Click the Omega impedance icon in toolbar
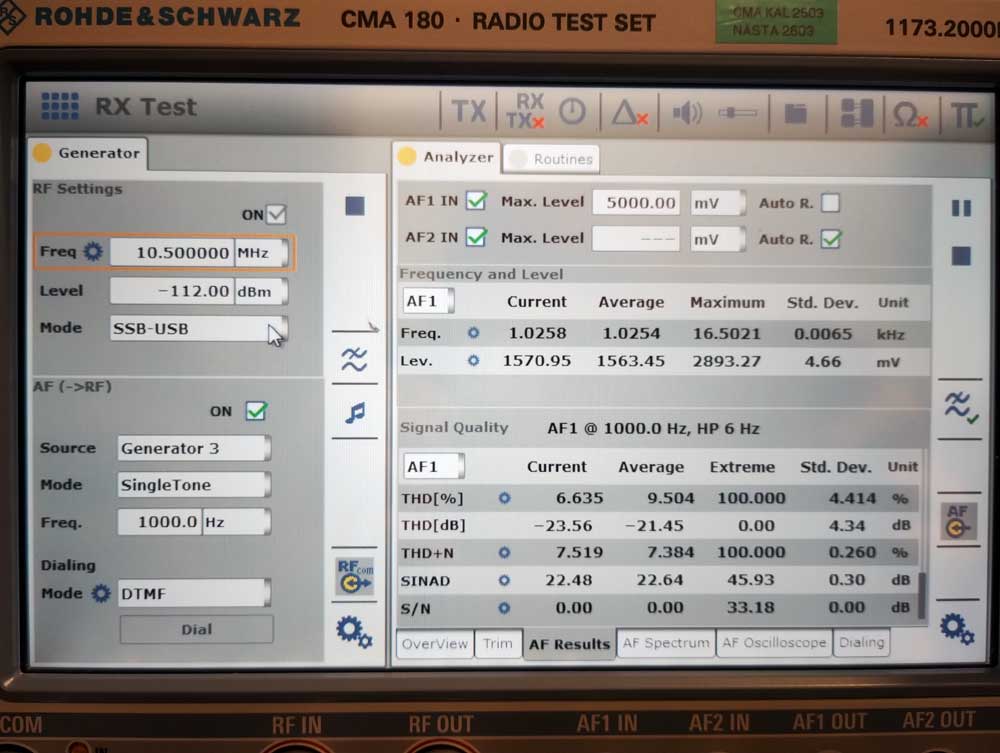 (909, 114)
